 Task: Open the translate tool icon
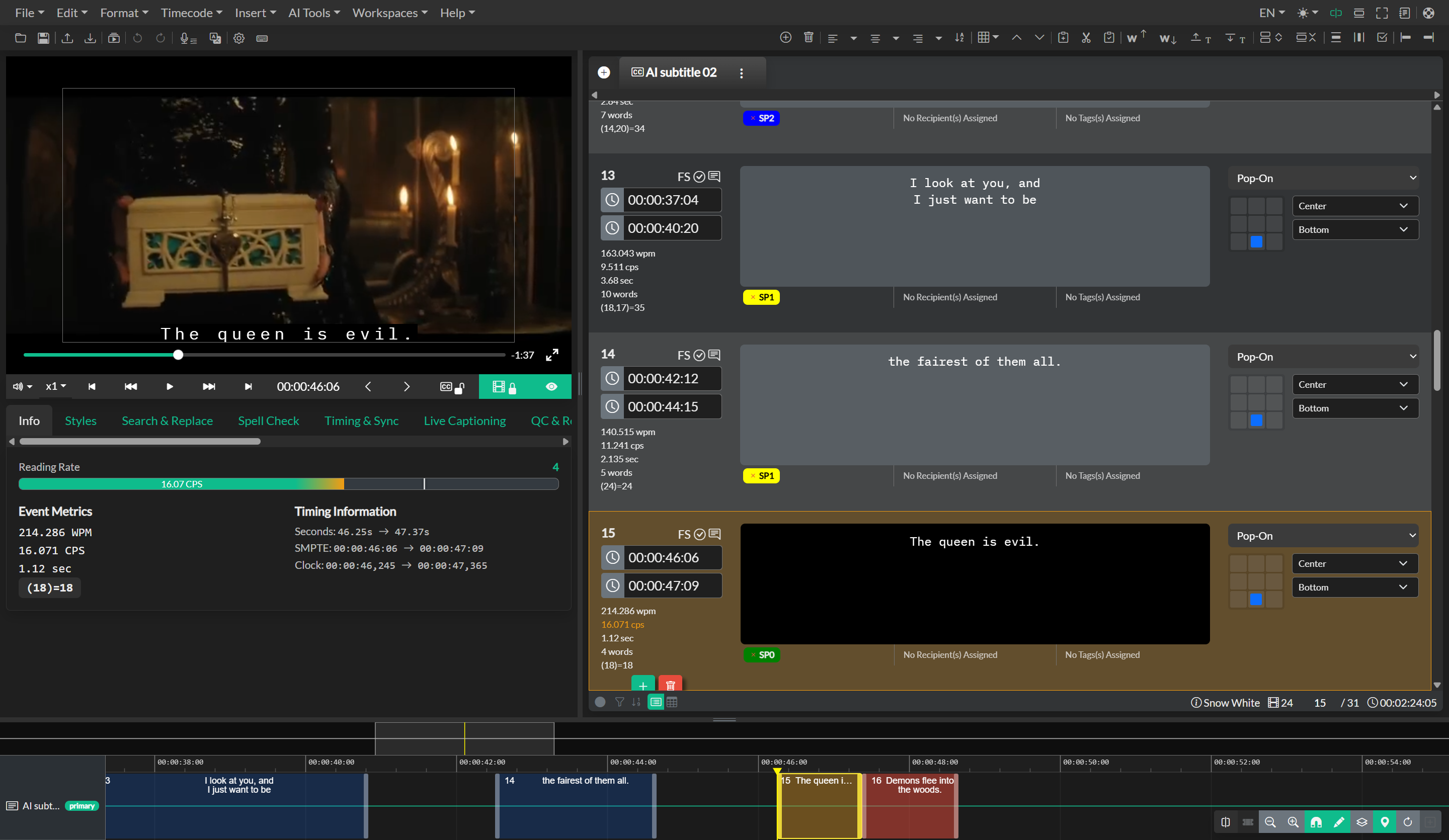tap(215, 38)
